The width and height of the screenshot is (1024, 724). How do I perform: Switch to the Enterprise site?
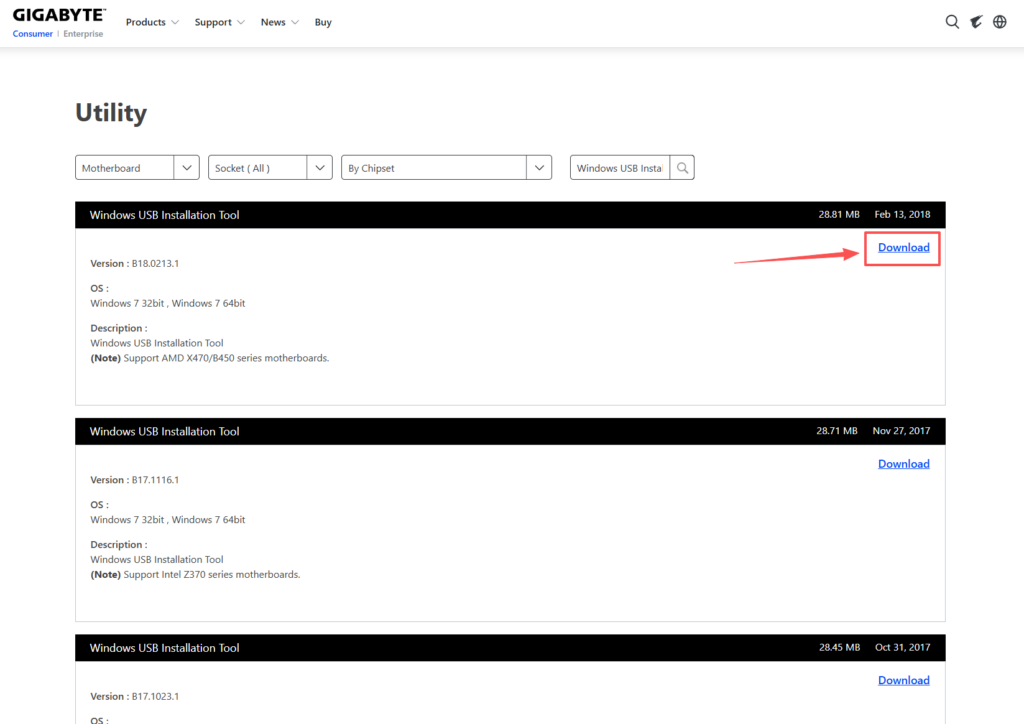click(x=83, y=34)
